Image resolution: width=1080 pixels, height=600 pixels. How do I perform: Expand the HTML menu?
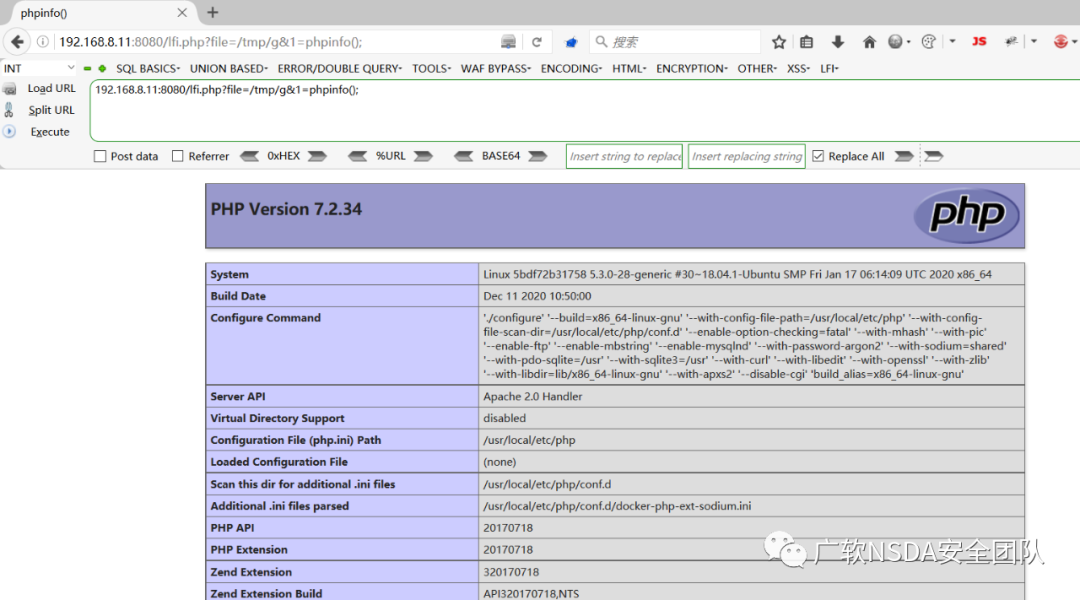(629, 68)
